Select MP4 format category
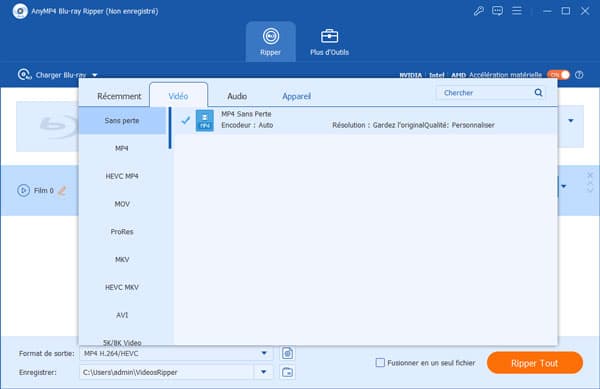This screenshot has height=389, width=600. [x=122, y=148]
